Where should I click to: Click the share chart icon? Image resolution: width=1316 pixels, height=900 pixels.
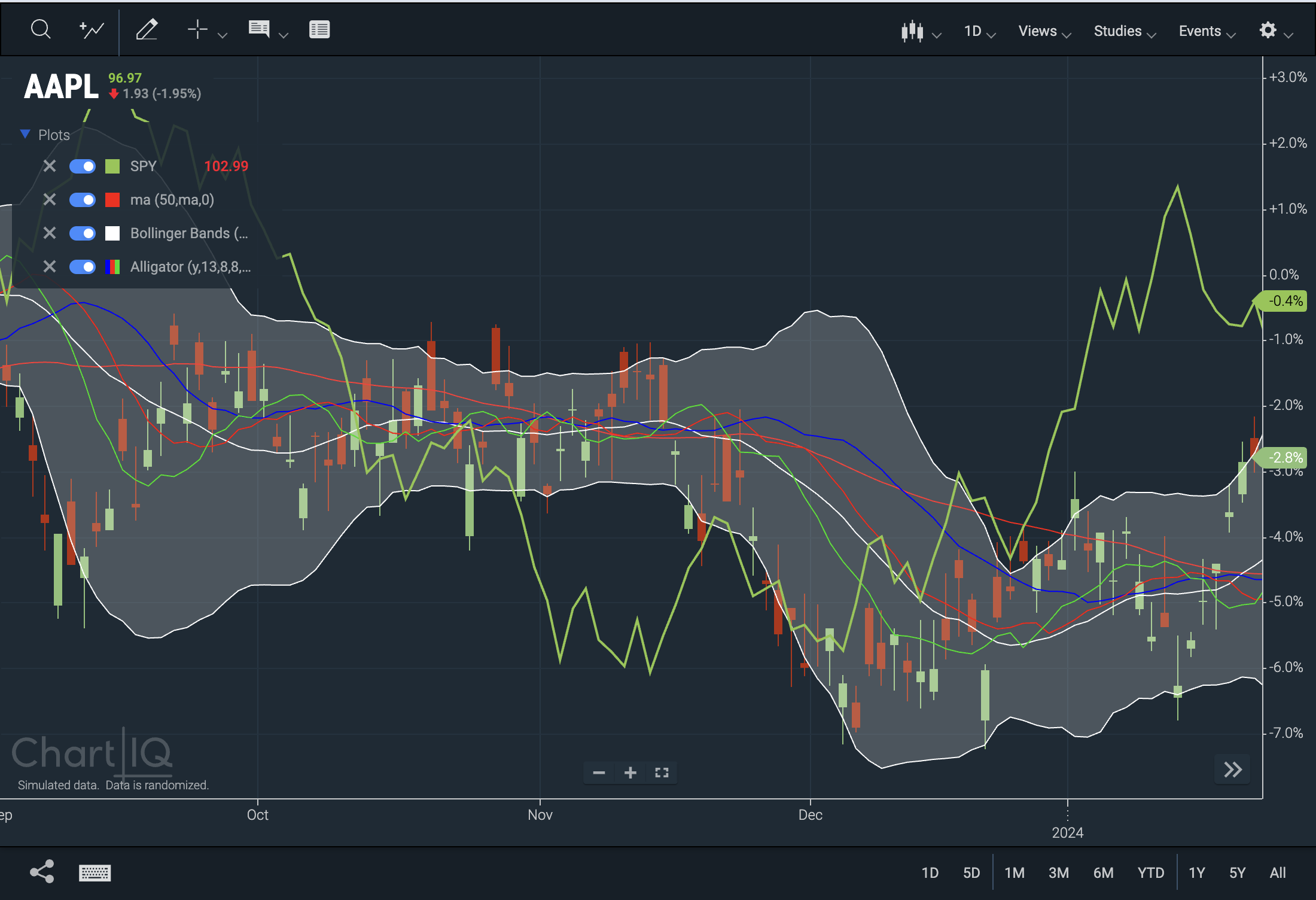(42, 872)
